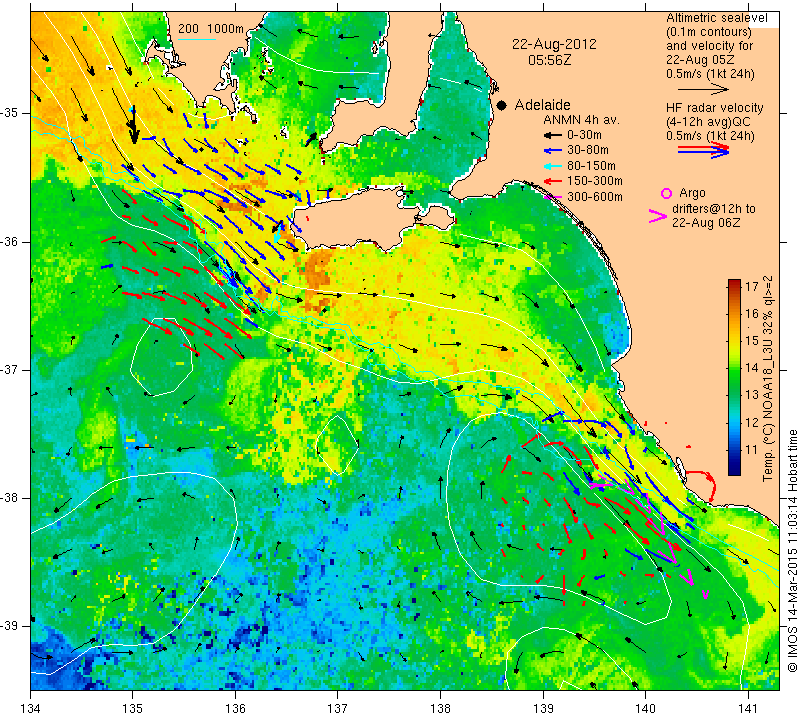Click the 'drifters@12h to' legend text
Screen dimensions: 800x720
coord(714,209)
